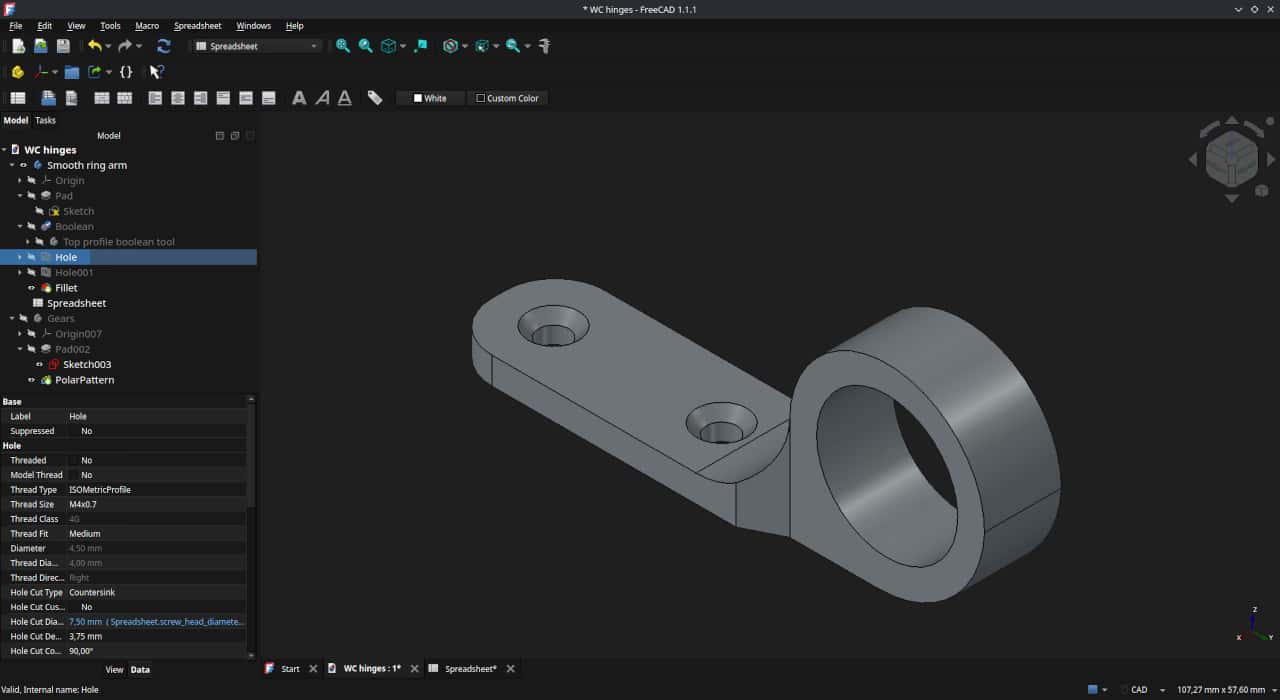1280x700 pixels.
Task: Refresh the document with the recompute icon
Action: (x=164, y=46)
